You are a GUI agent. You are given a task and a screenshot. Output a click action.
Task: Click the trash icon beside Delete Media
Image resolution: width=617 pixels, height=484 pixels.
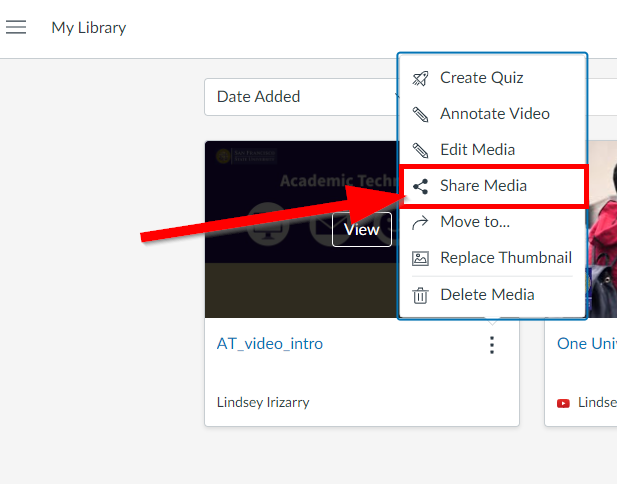point(420,296)
